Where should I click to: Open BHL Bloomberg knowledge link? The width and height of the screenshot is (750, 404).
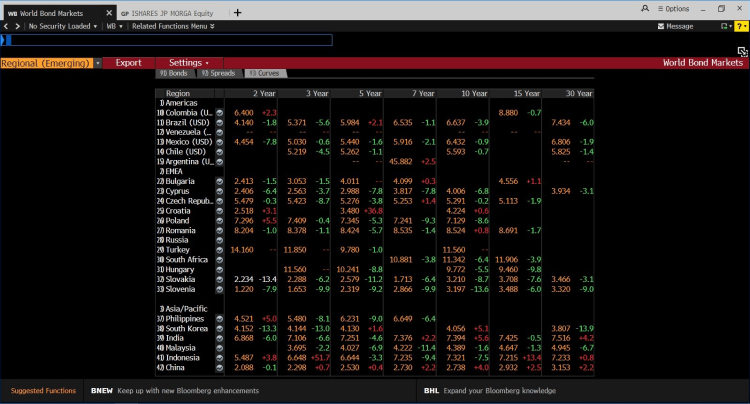tap(490, 391)
